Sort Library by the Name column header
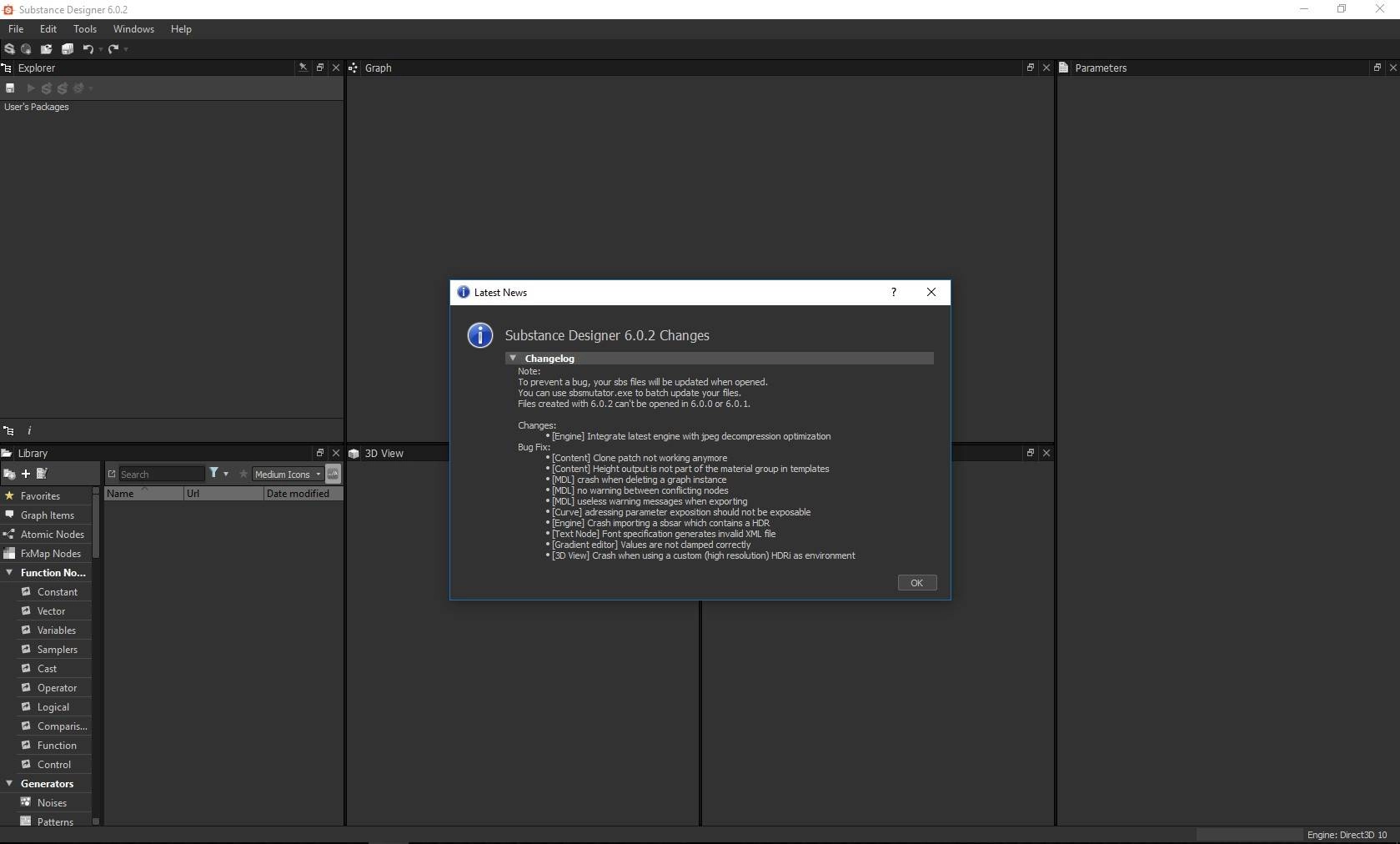The height and width of the screenshot is (844, 1400). 143,494
